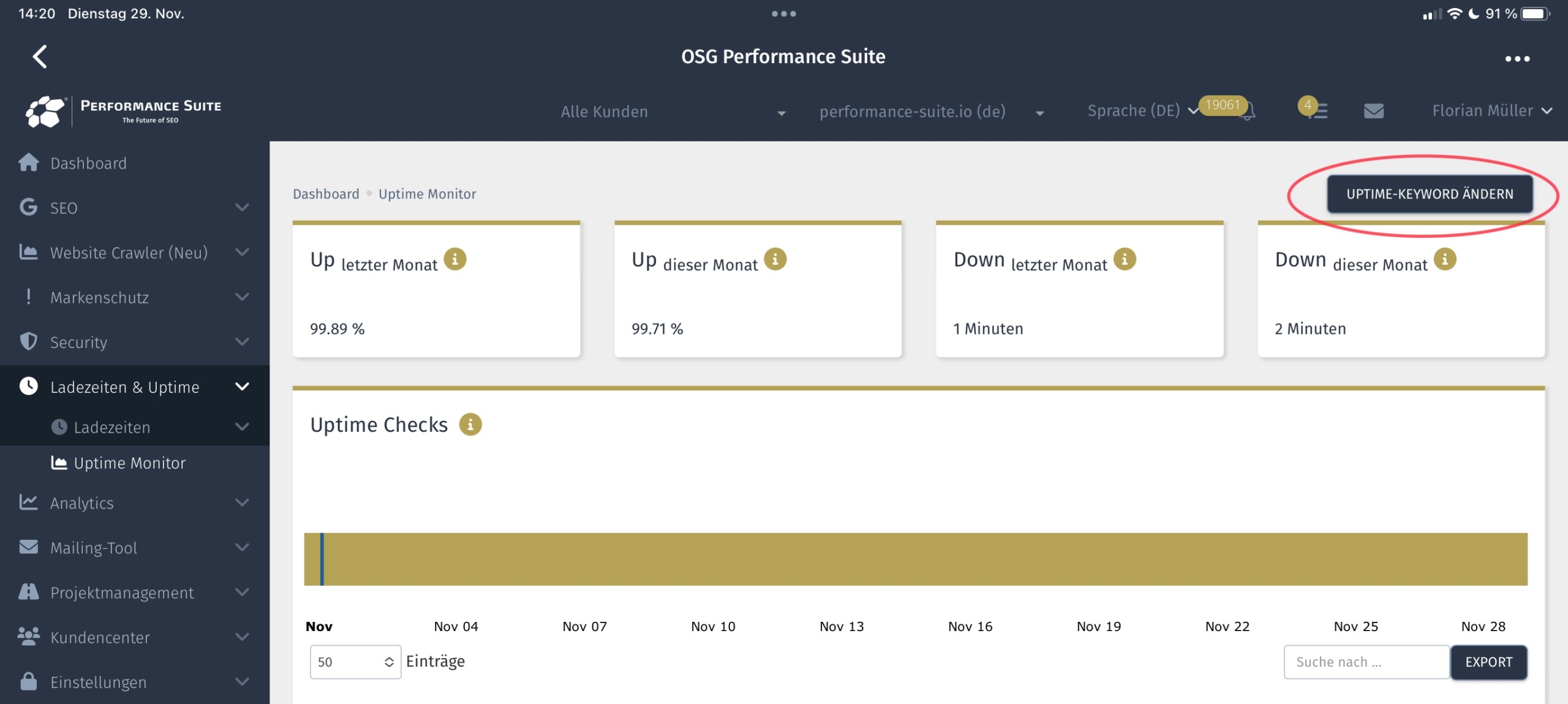
Task: Click the Dashboard home icon in sidebar
Action: [29, 162]
